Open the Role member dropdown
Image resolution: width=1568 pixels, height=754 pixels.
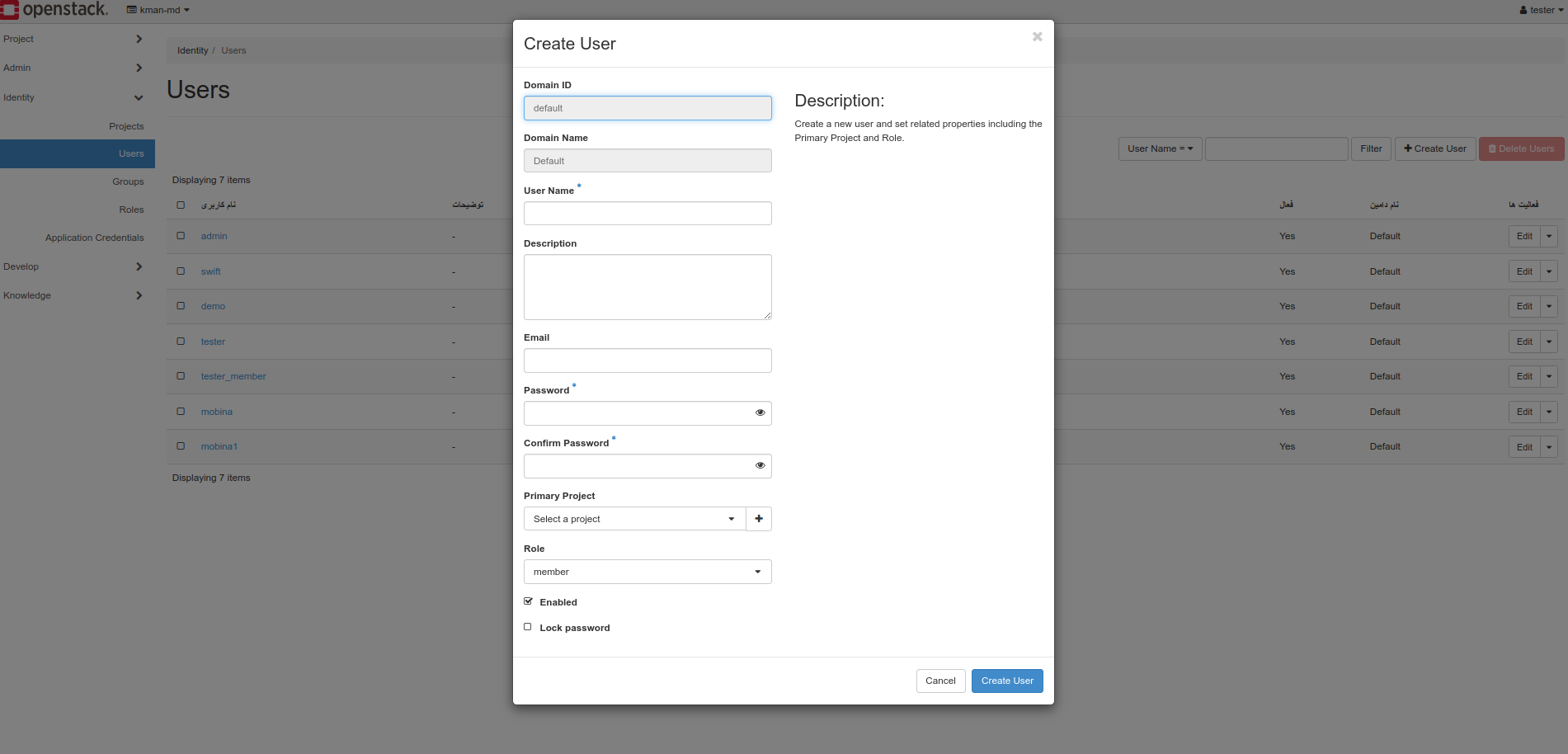click(x=647, y=572)
